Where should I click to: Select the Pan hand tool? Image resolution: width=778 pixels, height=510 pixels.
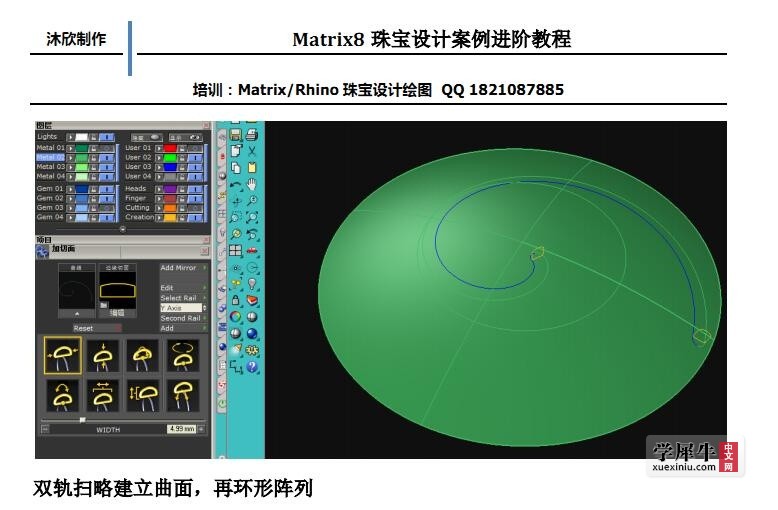click(x=252, y=185)
